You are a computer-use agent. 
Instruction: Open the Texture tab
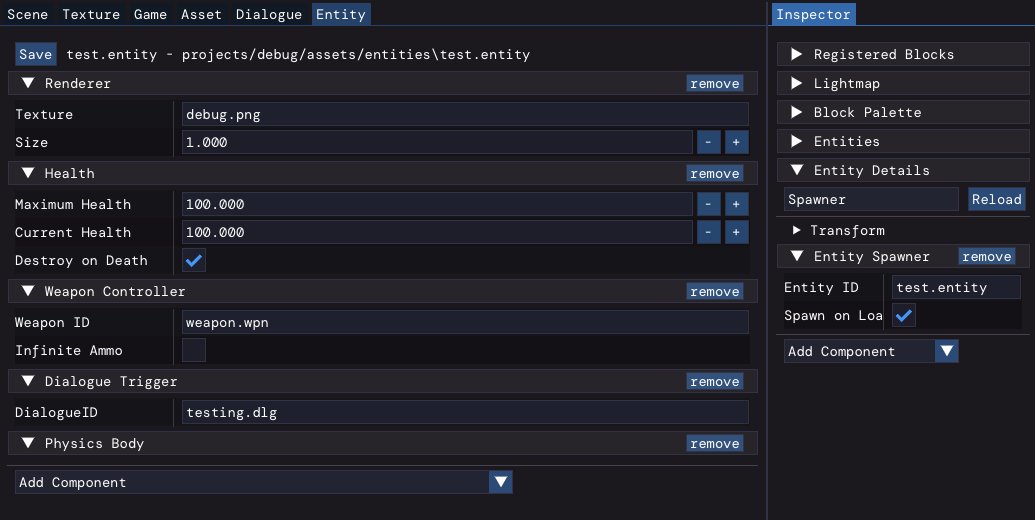pyautogui.click(x=91, y=14)
